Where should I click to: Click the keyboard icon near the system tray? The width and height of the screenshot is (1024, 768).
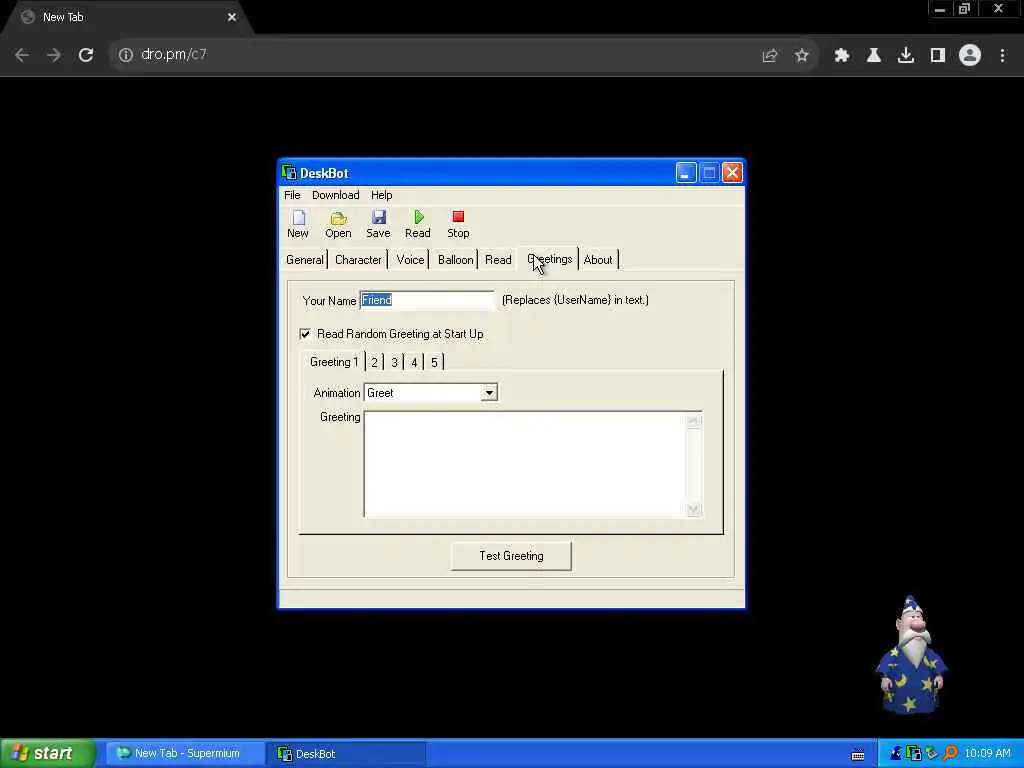pos(858,755)
